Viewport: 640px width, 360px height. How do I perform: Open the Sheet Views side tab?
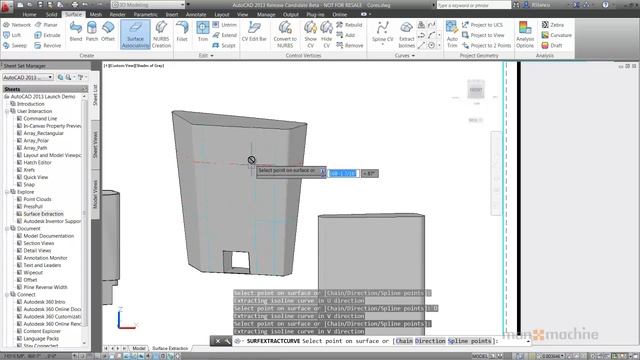95,145
